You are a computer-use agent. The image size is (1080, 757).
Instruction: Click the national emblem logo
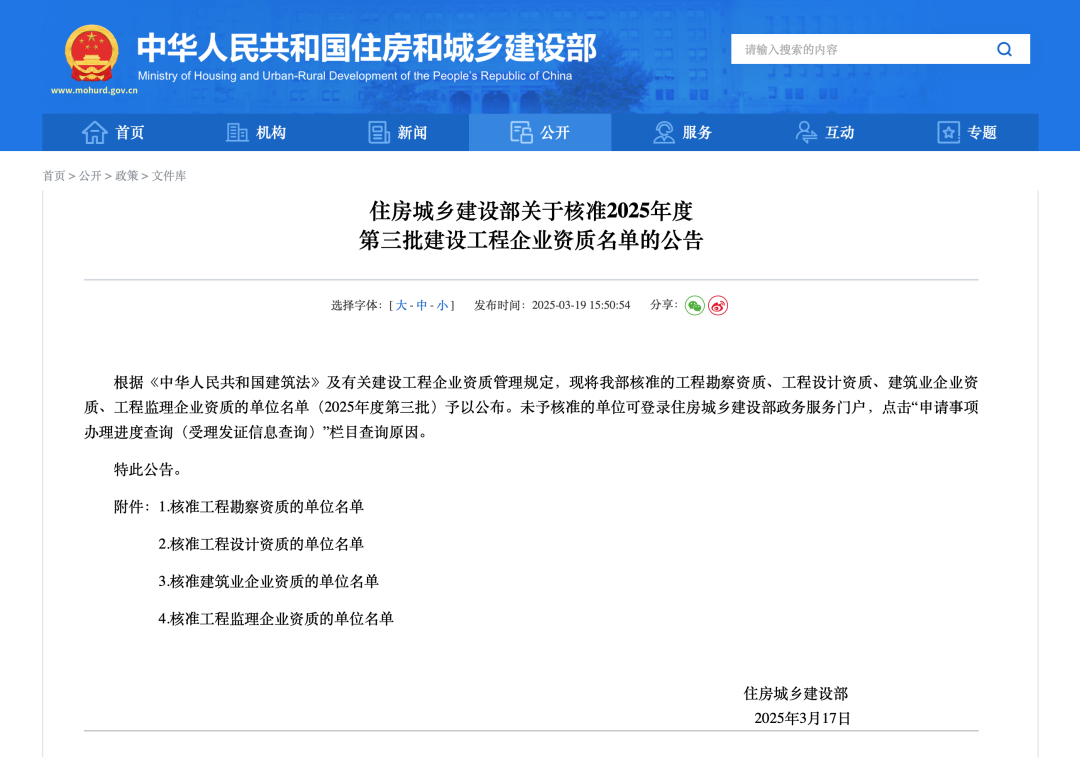pos(92,53)
